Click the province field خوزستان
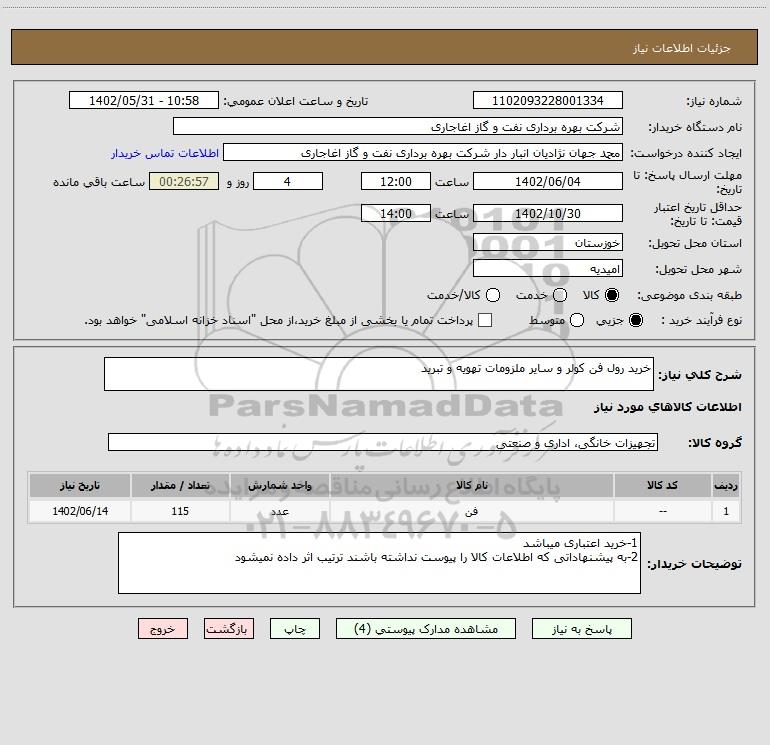 548,242
